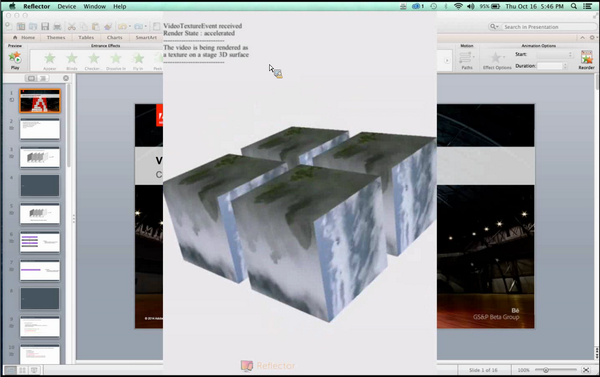This screenshot has height=377, width=600.
Task: Switch to slide sorter view button
Action: 23,370
